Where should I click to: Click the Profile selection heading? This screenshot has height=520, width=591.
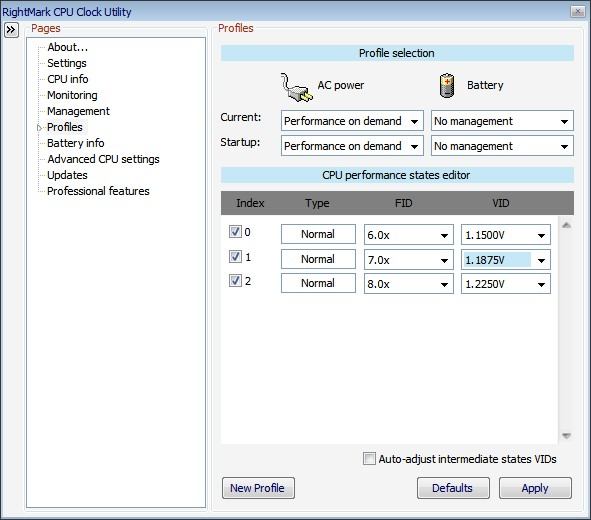click(397, 53)
